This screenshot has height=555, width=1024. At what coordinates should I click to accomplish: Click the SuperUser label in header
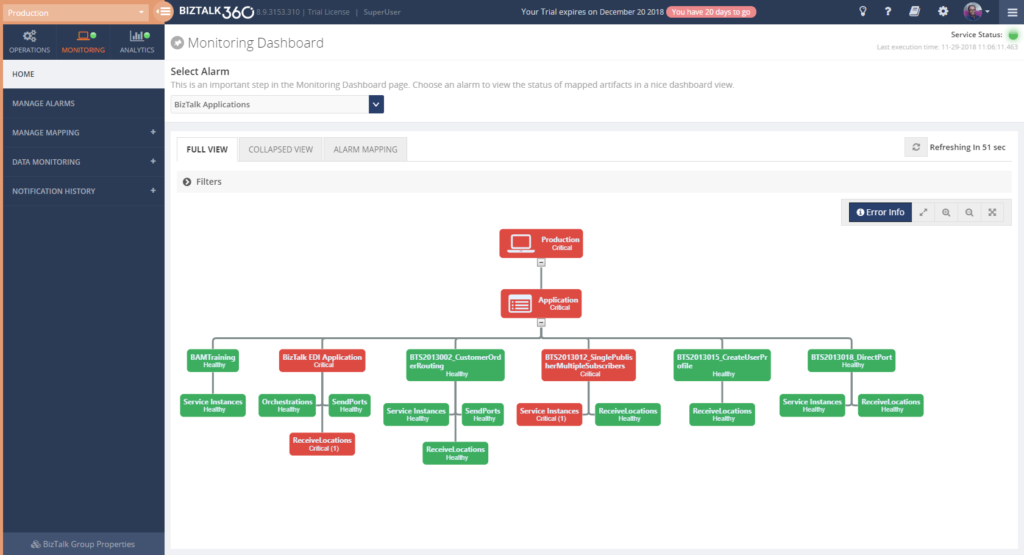382,12
